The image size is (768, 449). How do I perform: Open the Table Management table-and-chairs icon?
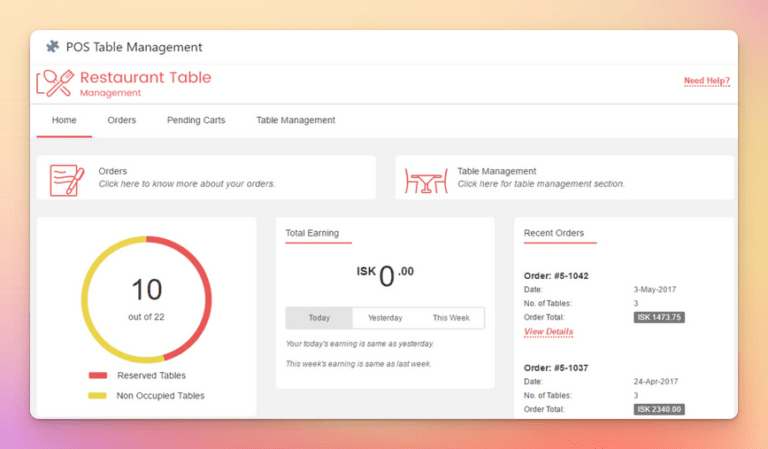point(425,180)
